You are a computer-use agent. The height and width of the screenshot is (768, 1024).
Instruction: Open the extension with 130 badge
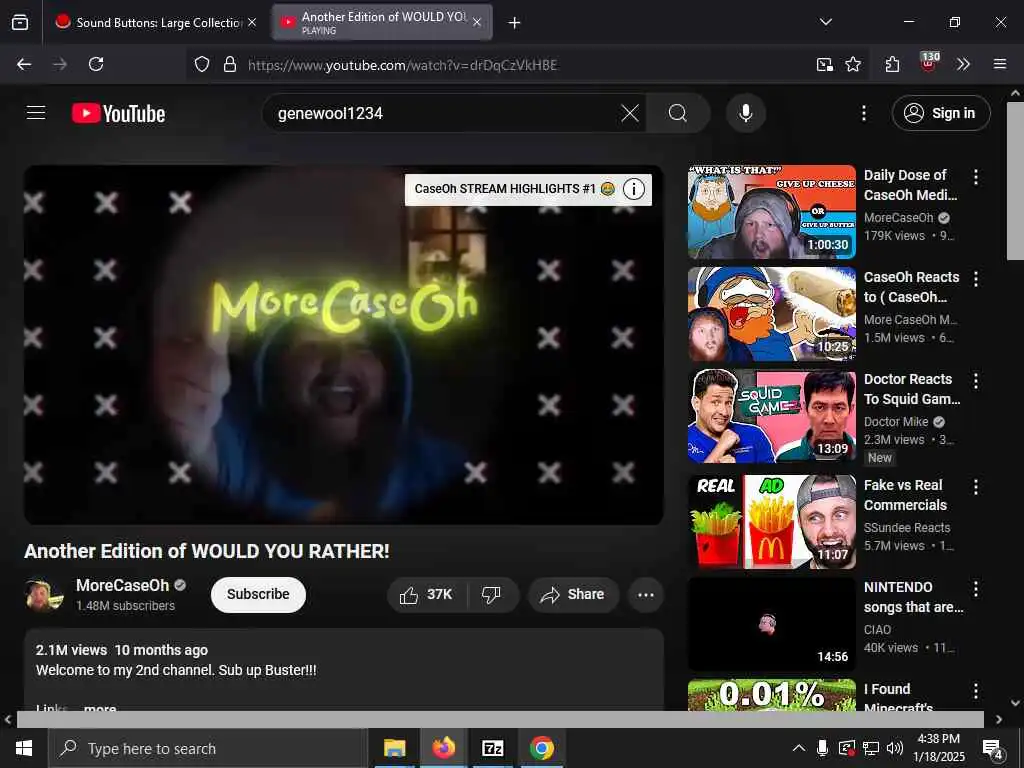[929, 63]
